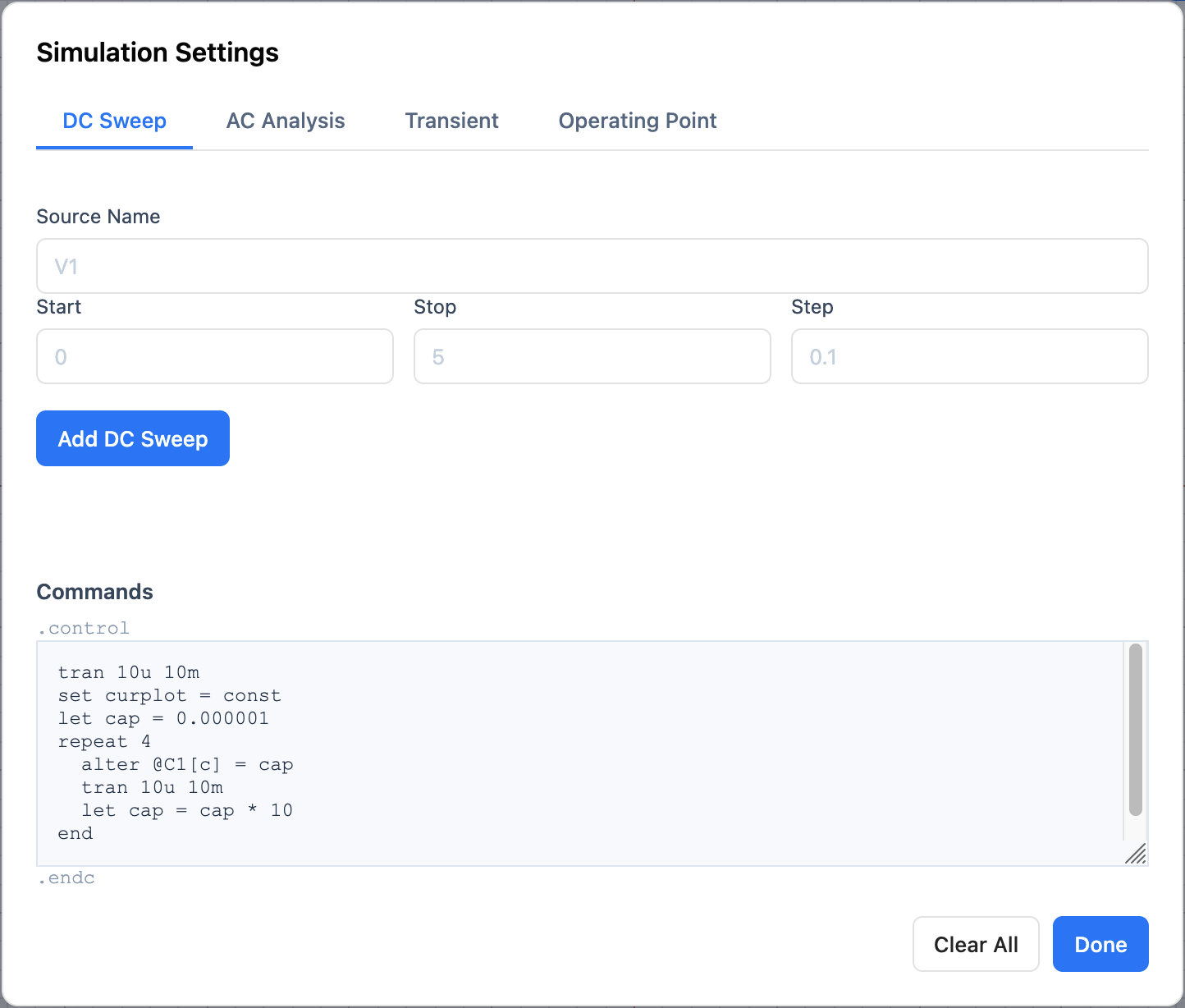Click the Source Name label
Screen dimensions: 1185x1008
point(98,217)
